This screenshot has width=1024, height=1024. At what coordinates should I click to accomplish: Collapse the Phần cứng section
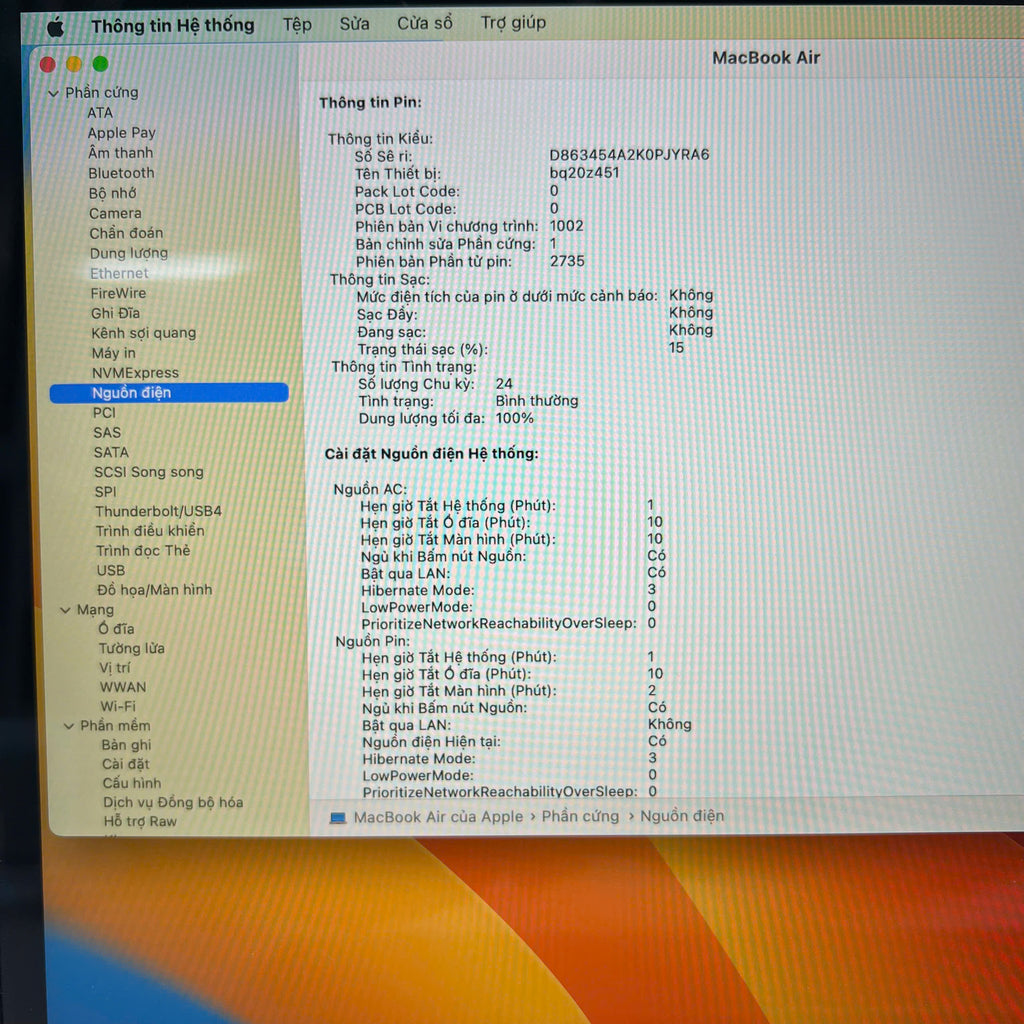[53, 93]
